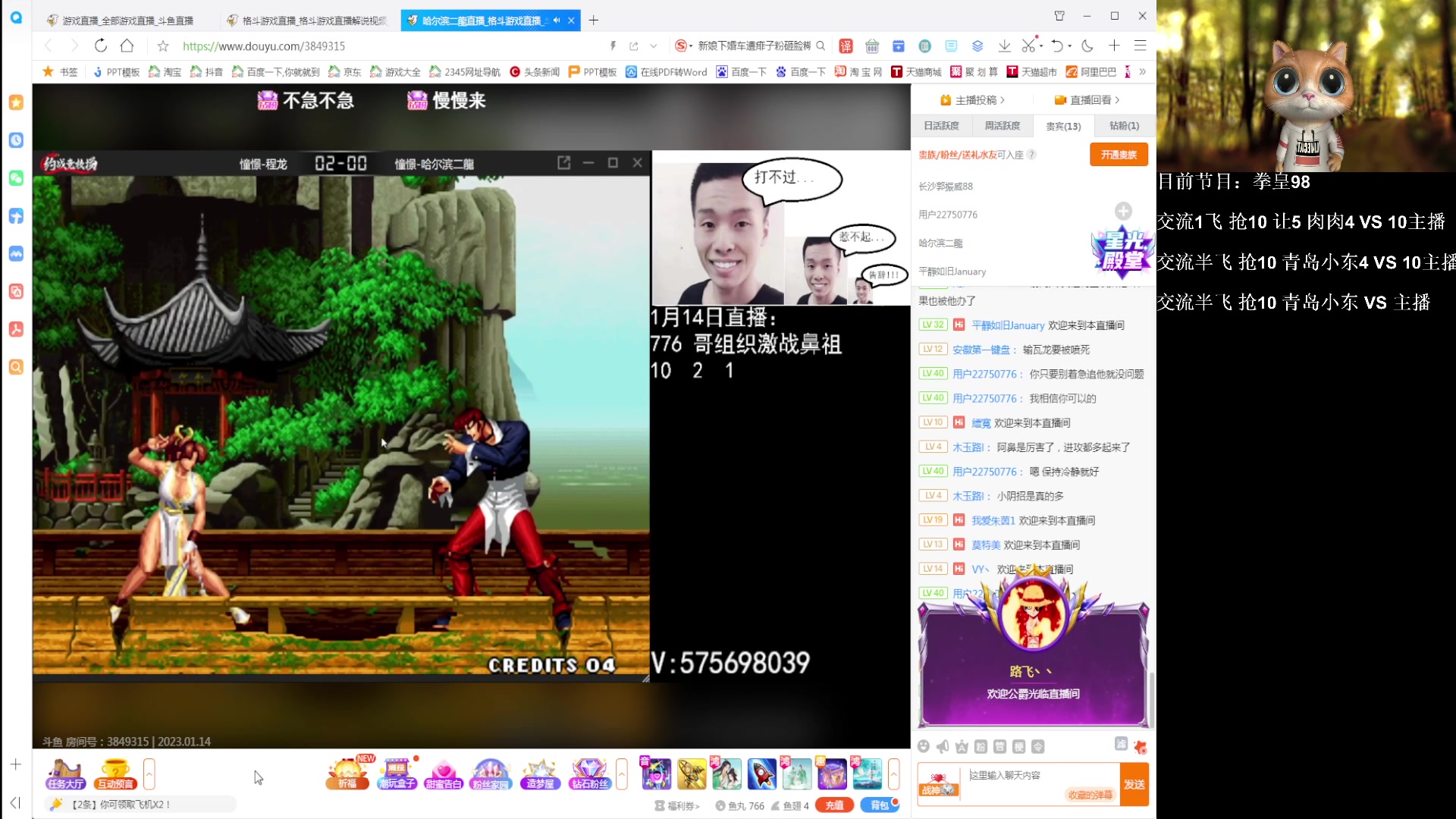
Task: Toggle the 粉 fan danmaku option
Action: tap(981, 747)
